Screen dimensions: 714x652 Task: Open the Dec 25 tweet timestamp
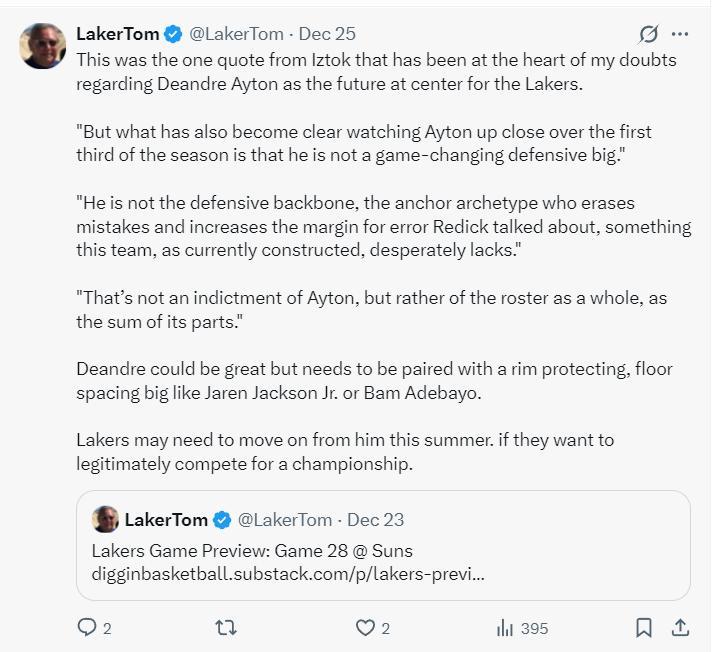pos(326,34)
